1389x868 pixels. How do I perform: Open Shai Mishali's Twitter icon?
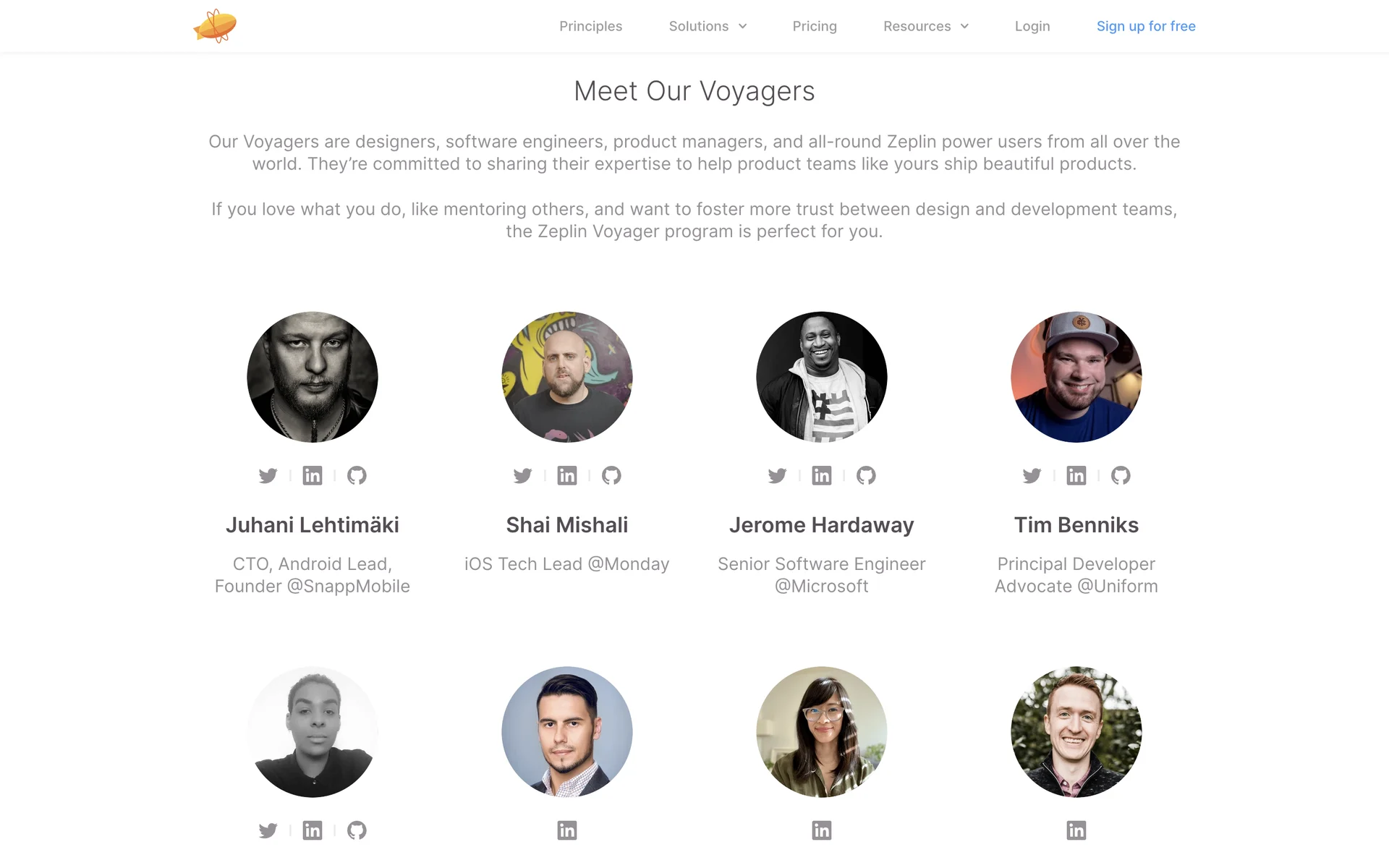tap(522, 475)
